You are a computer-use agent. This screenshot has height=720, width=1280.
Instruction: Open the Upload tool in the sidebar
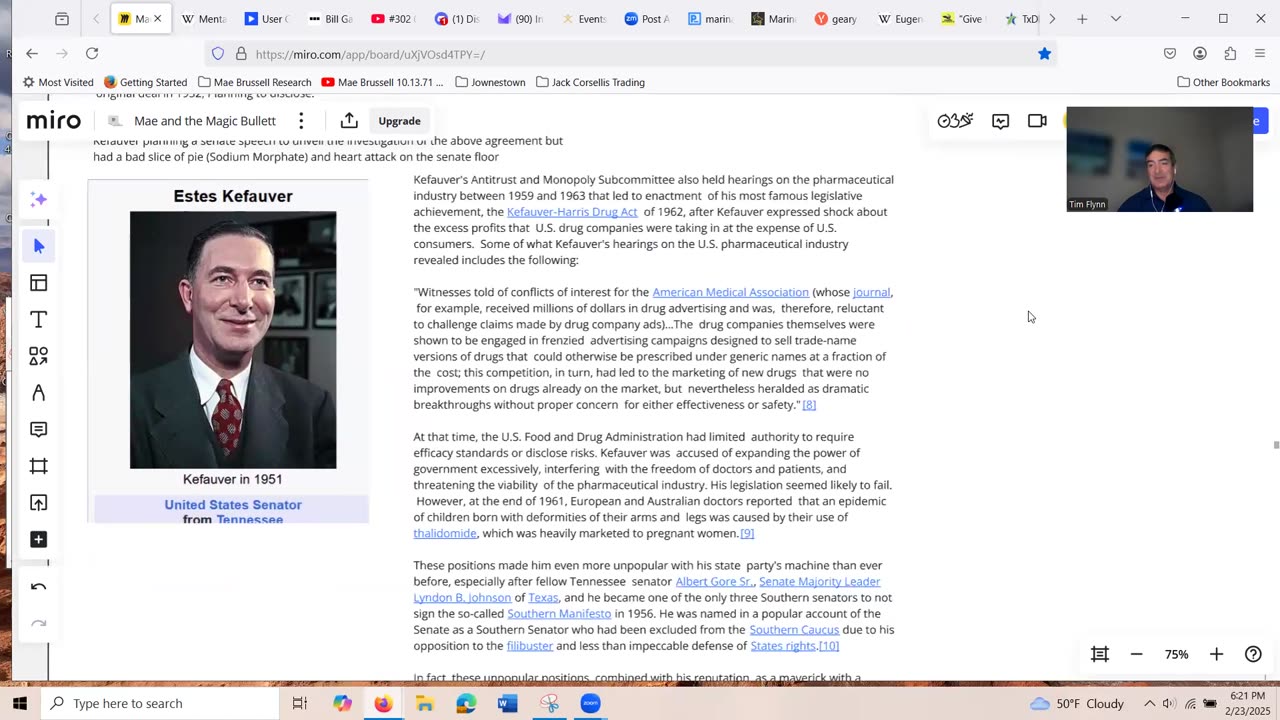[x=38, y=503]
